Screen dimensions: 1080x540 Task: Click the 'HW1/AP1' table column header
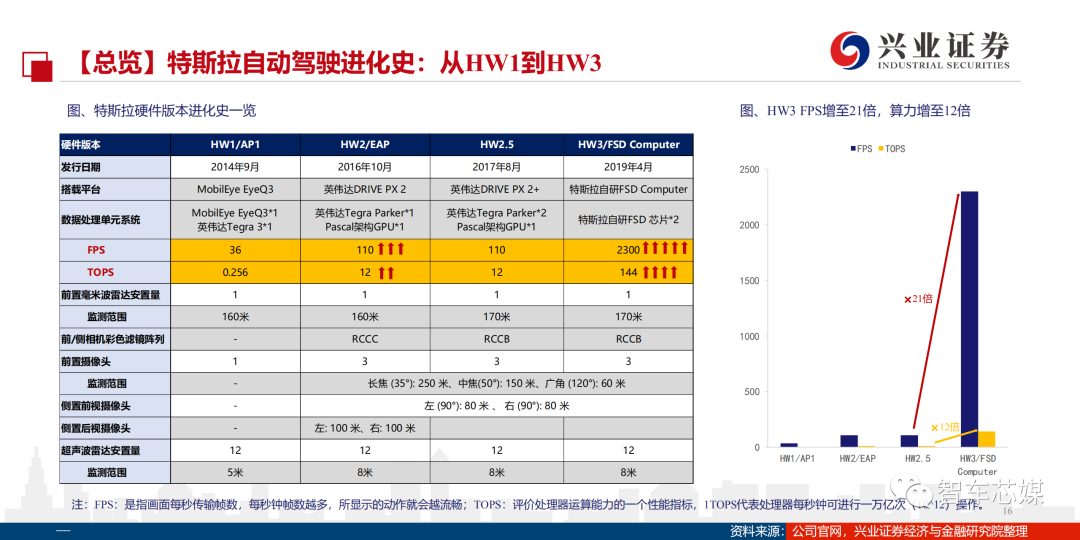point(235,145)
